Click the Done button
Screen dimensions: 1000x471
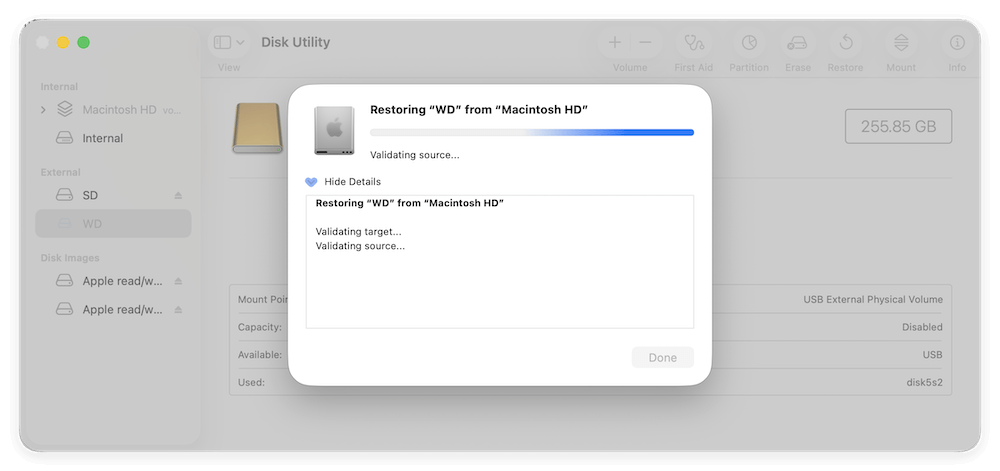[x=662, y=357]
